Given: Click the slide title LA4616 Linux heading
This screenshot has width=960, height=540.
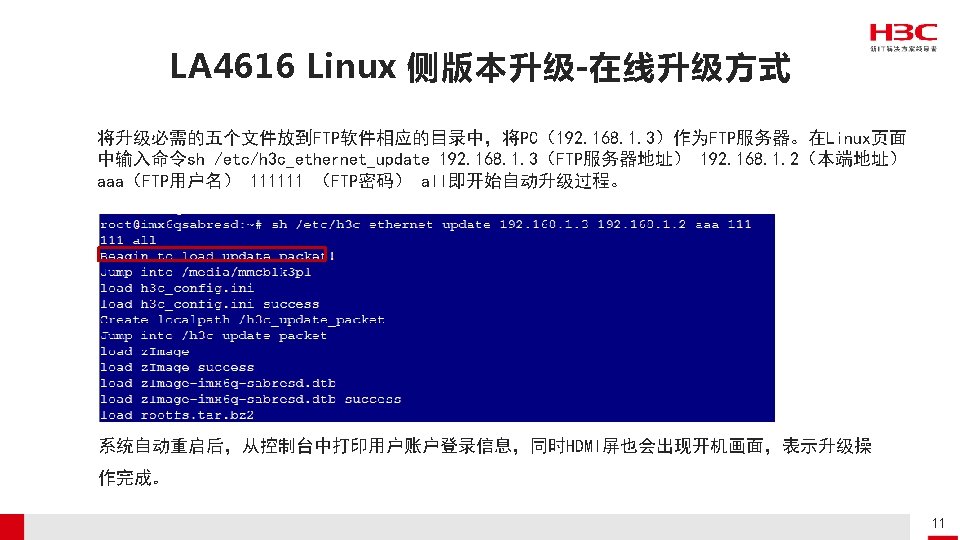Looking at the screenshot, I should 480,67.
